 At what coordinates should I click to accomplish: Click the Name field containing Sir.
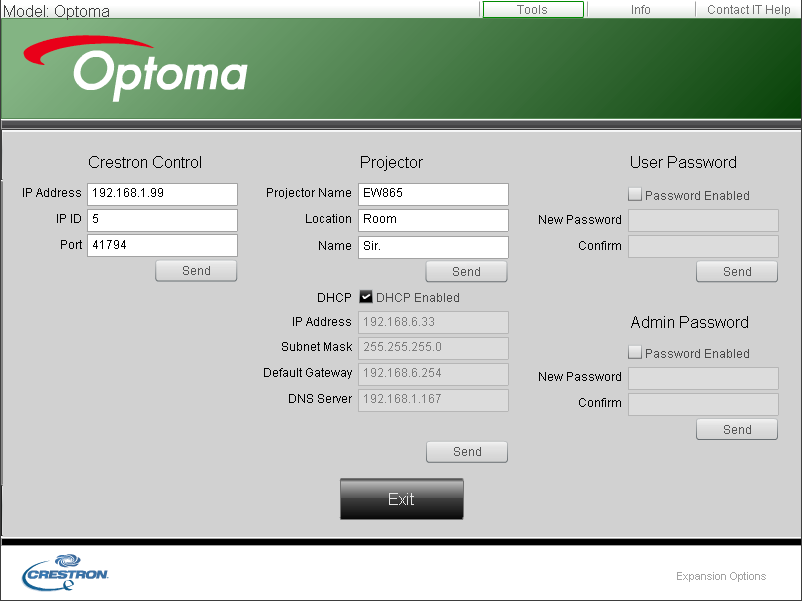click(433, 247)
